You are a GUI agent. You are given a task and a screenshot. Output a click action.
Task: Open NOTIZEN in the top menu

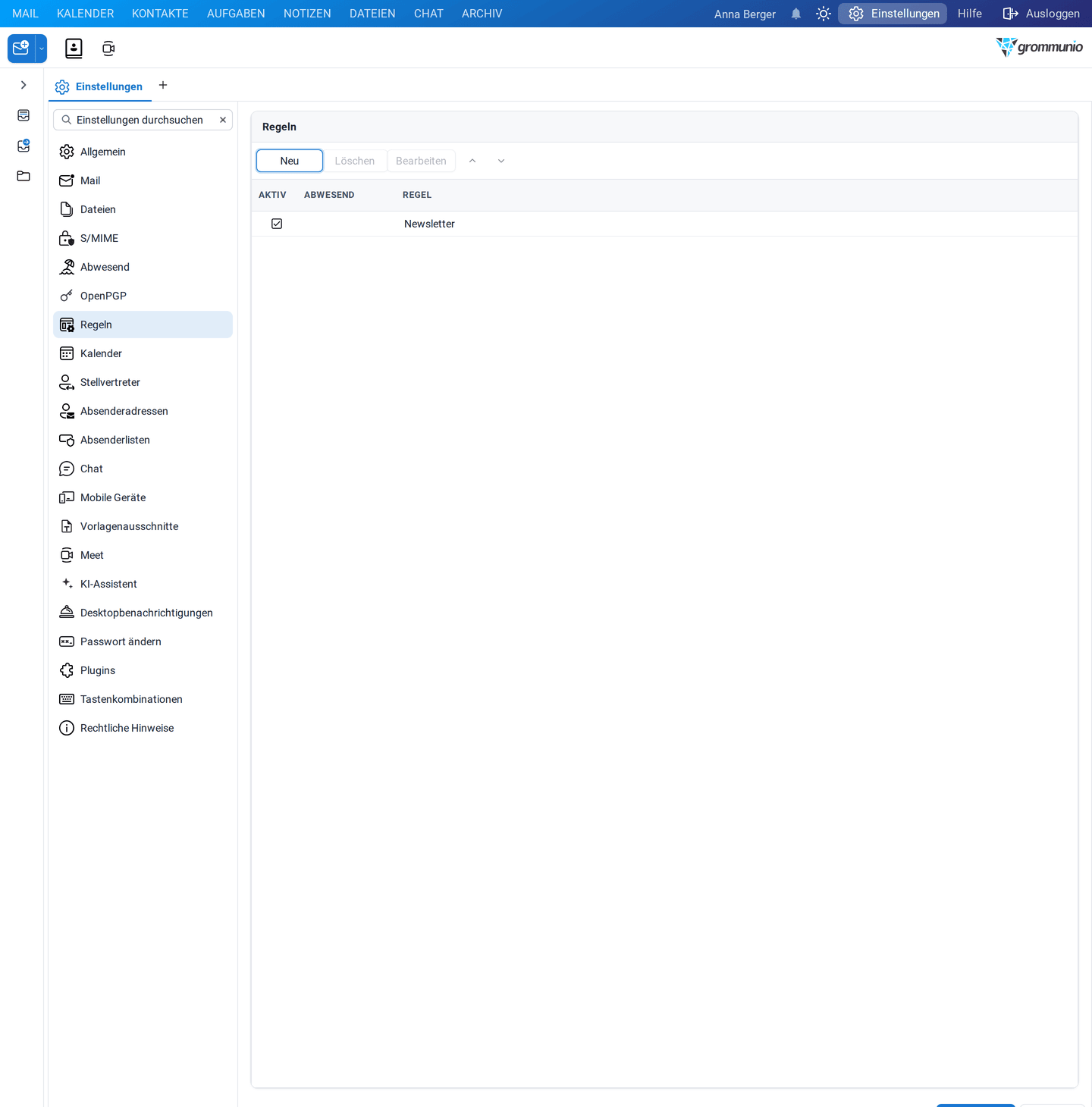tap(307, 14)
